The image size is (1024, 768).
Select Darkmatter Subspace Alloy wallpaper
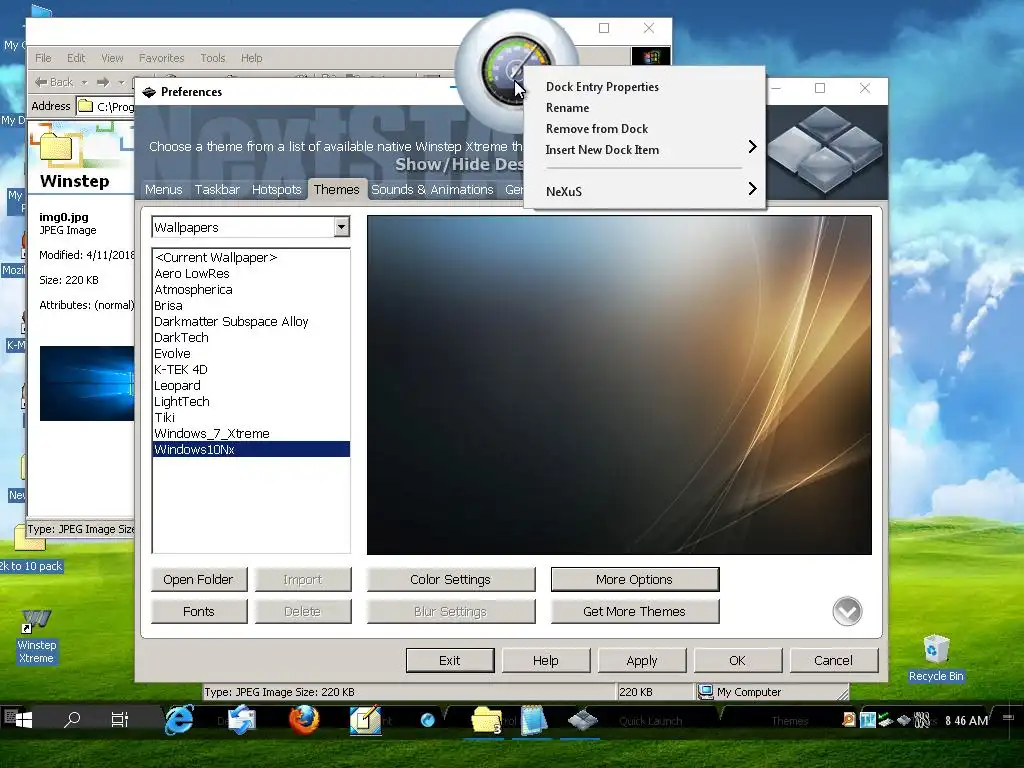251,321
